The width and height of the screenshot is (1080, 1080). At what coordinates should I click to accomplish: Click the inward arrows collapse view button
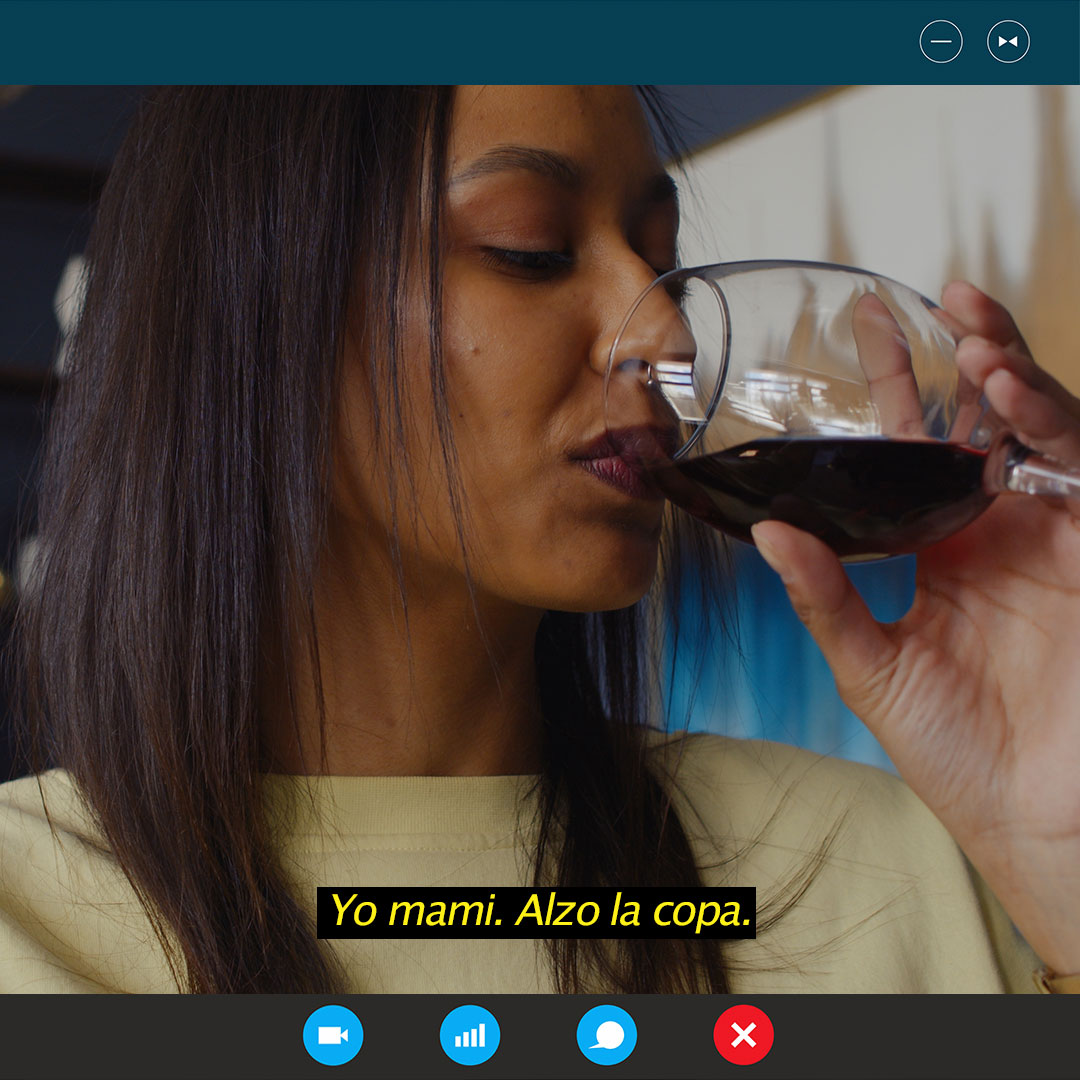point(1008,42)
